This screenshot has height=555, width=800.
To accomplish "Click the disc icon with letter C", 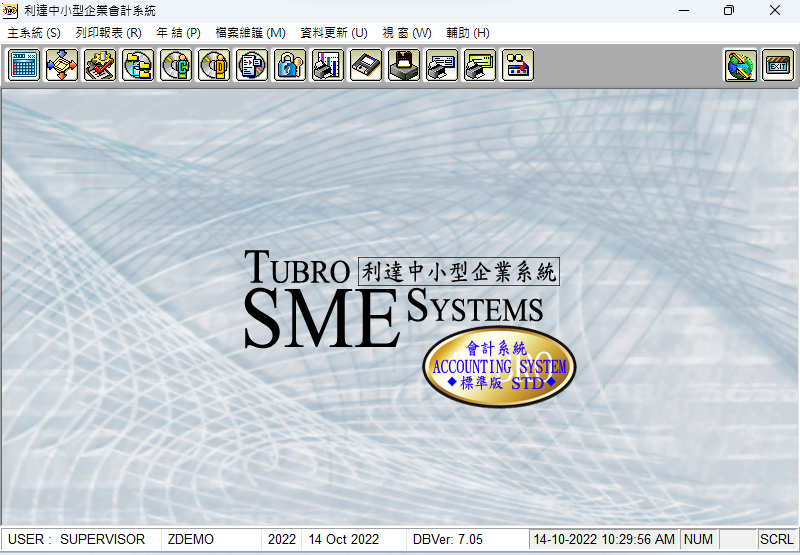I will pos(176,65).
